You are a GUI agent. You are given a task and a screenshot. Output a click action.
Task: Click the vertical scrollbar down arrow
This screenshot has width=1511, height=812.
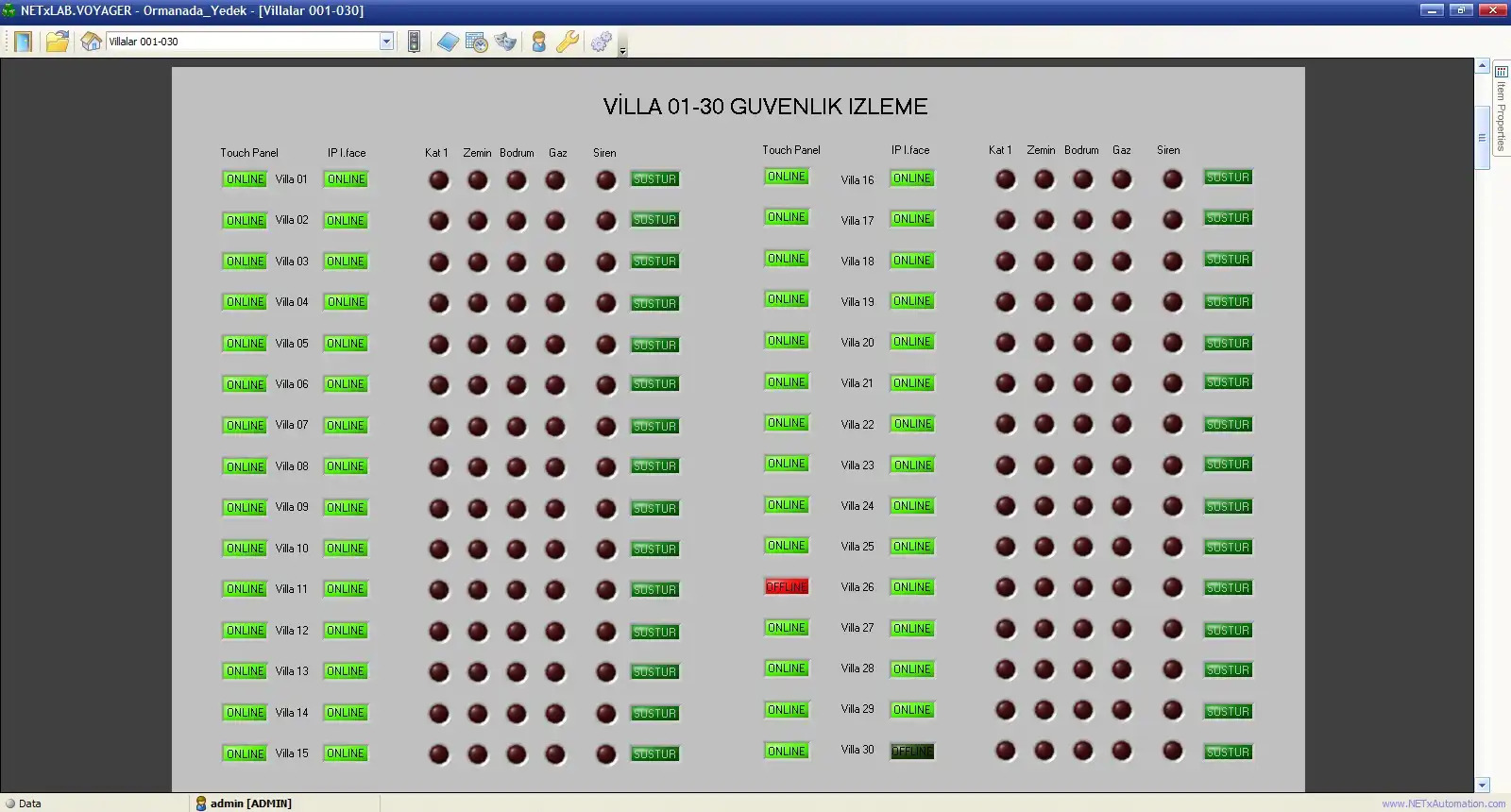click(x=1482, y=785)
